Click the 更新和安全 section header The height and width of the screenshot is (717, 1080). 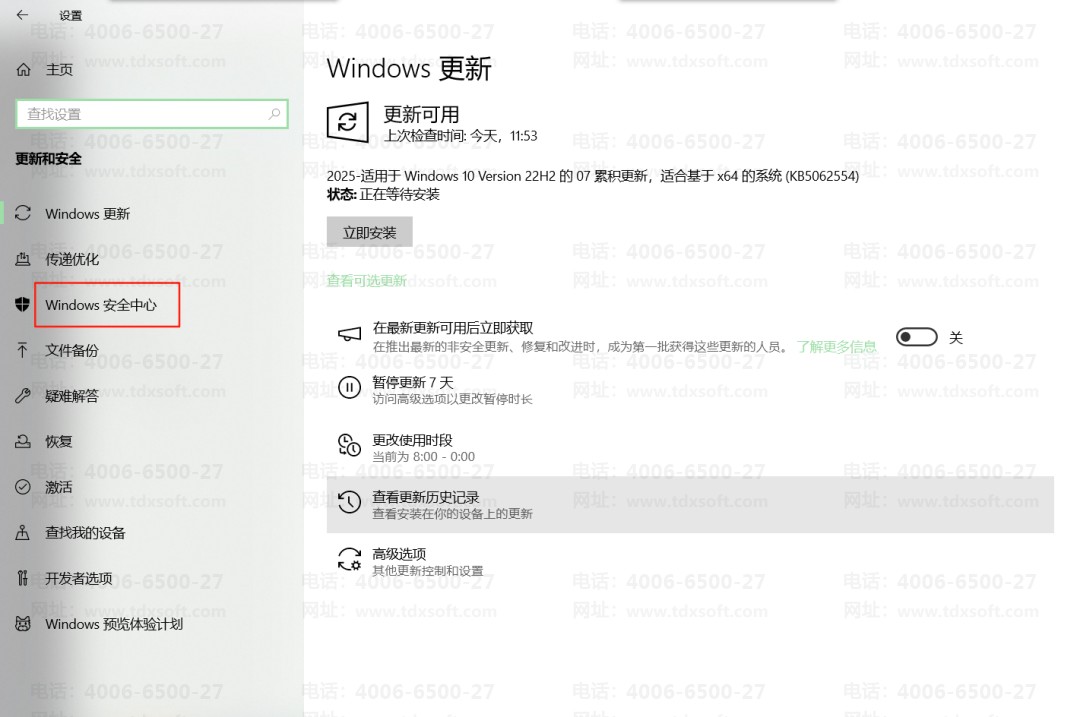tap(48, 159)
